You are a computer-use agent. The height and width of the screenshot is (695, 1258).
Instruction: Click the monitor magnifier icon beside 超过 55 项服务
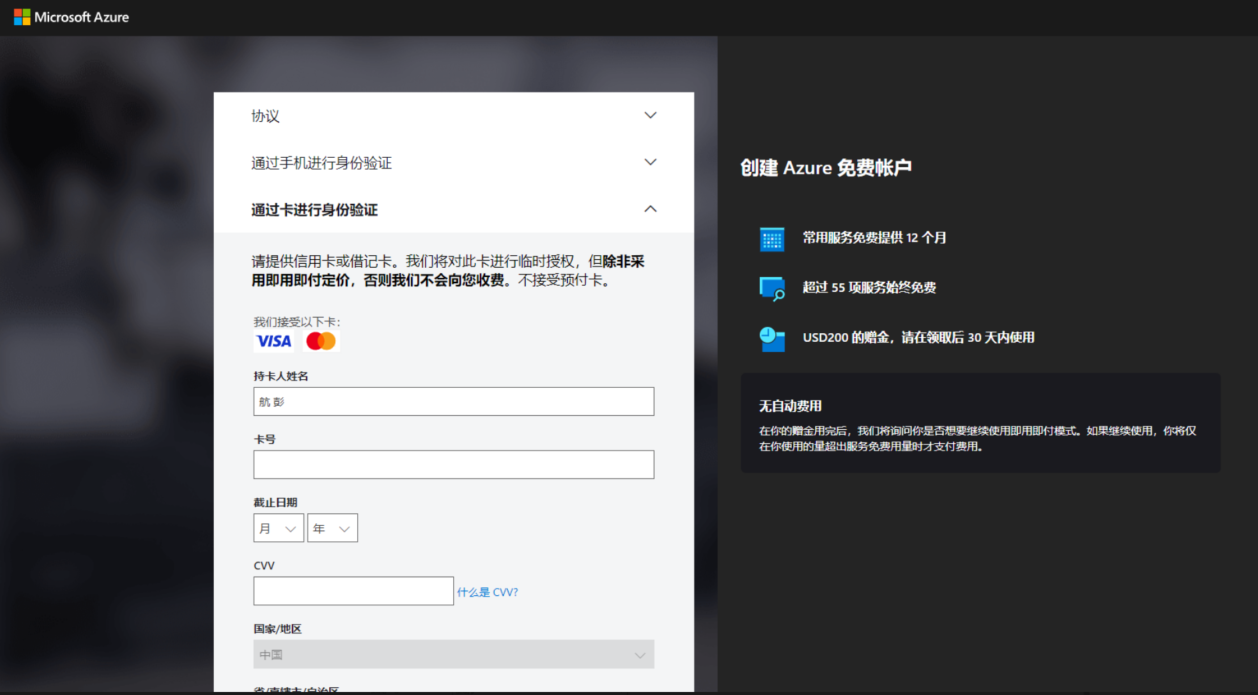771,288
